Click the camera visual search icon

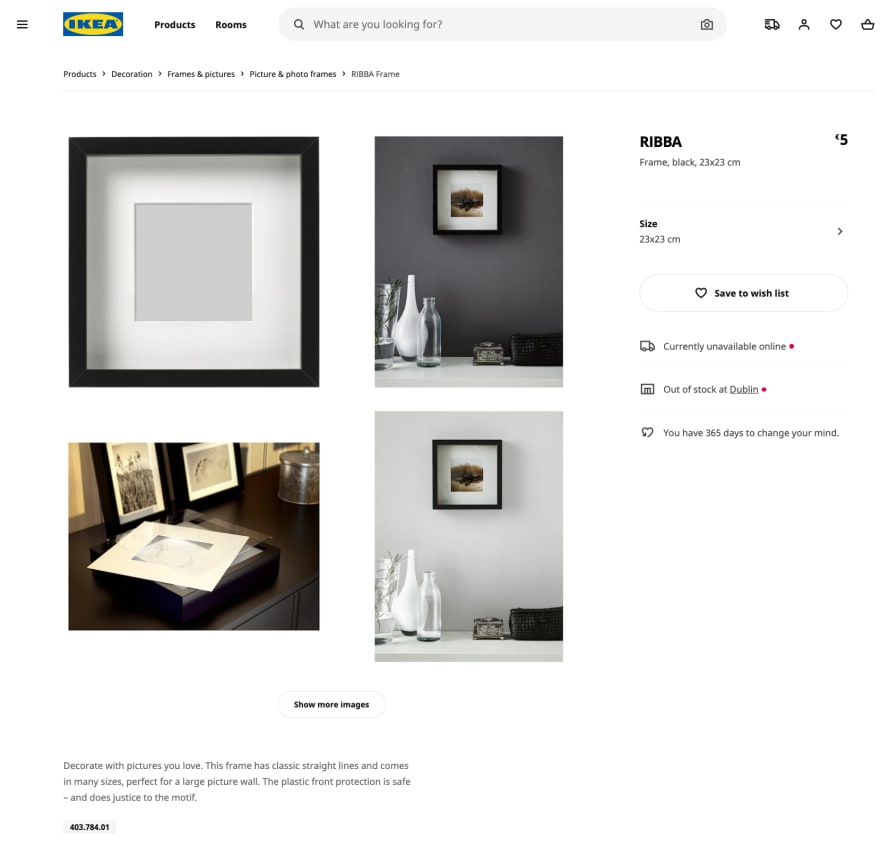(707, 24)
